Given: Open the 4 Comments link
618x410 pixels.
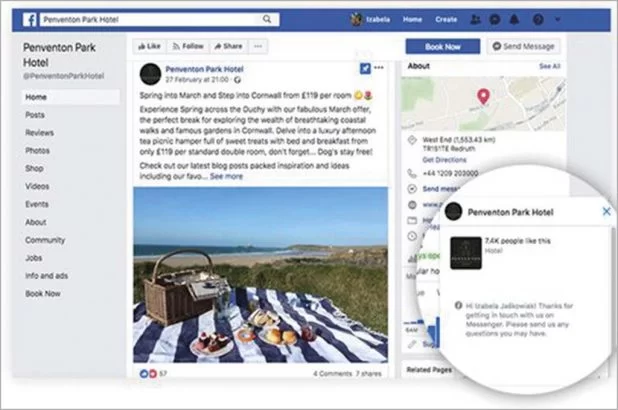Looking at the screenshot, I should click(333, 373).
